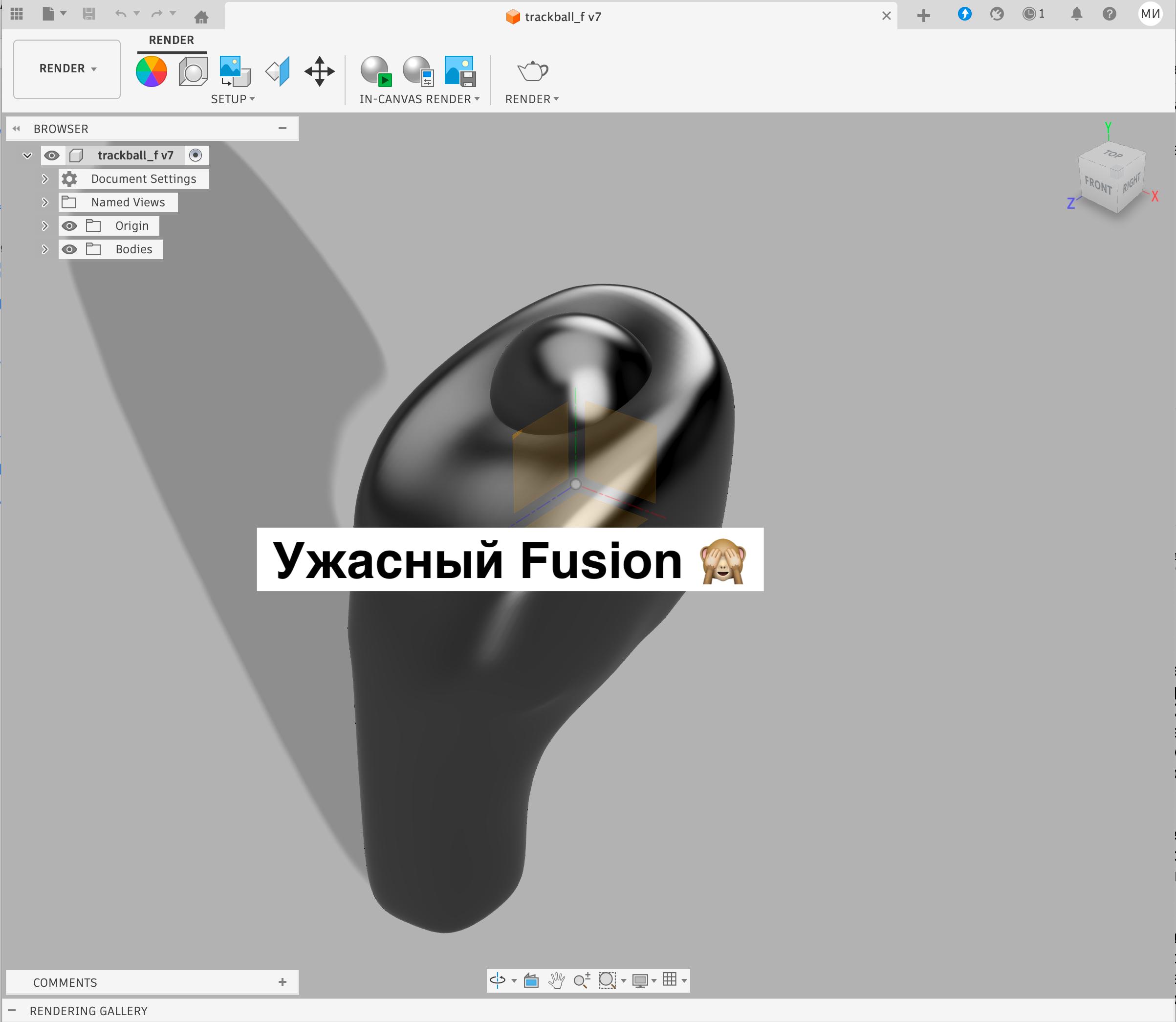Open Display Settings monitor icon
The image size is (1176, 1022).
(640, 980)
